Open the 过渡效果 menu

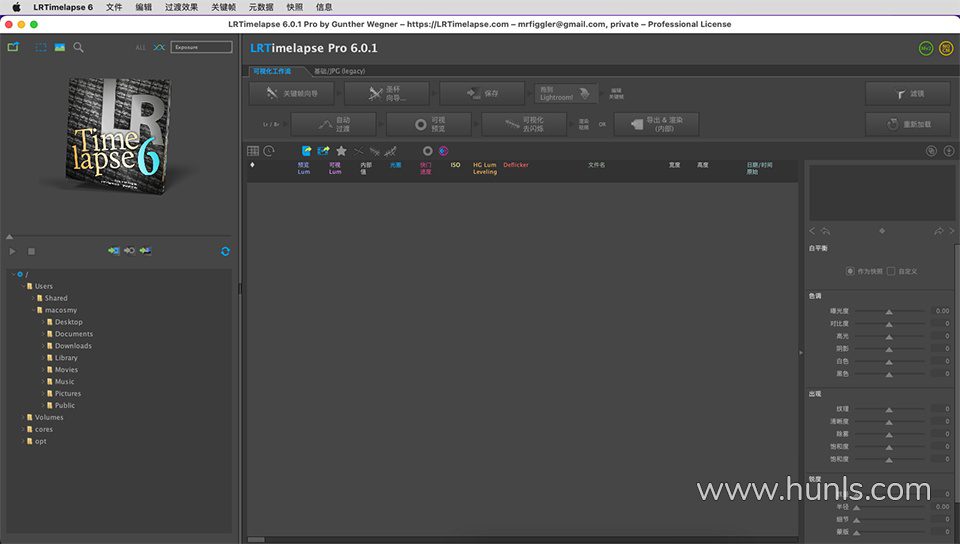click(181, 7)
